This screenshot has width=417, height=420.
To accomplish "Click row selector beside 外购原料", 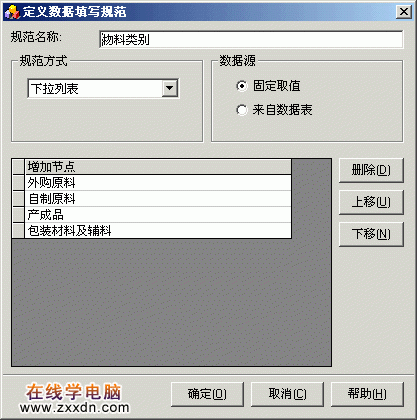I will click(18, 183).
